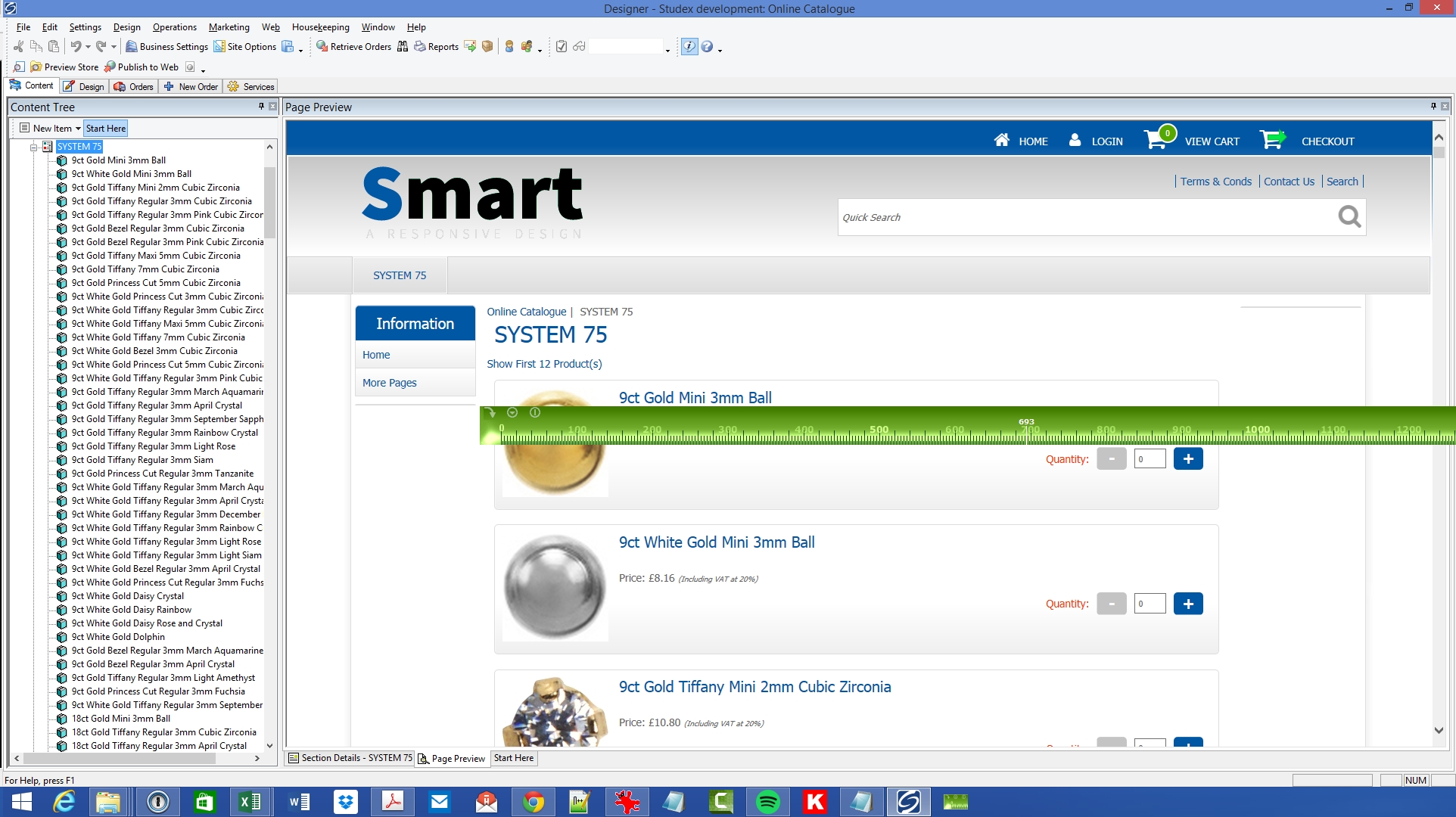Screen dimensions: 1456x817
Task: Increase the 9ct White Gold Mini Ball quantity with the plus button
Action: 1188,604
